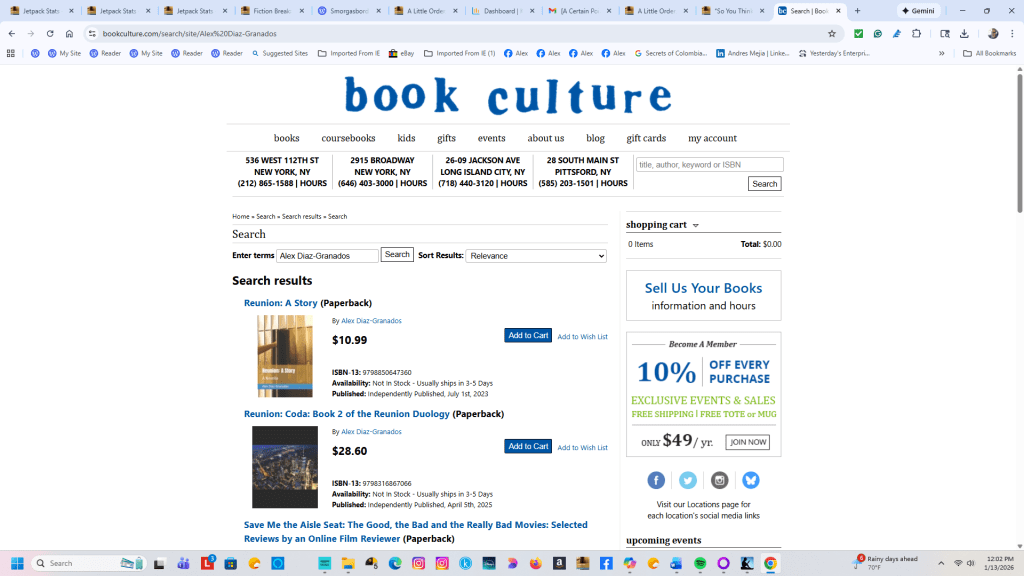Bookmark this page with the star icon
This screenshot has height=576, width=1024.
tap(831, 33)
